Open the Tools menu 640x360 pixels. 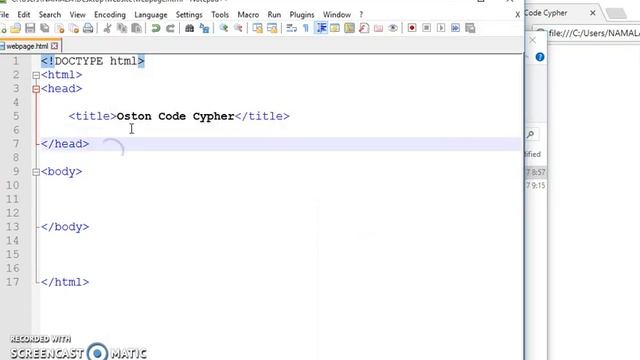(x=220, y=15)
